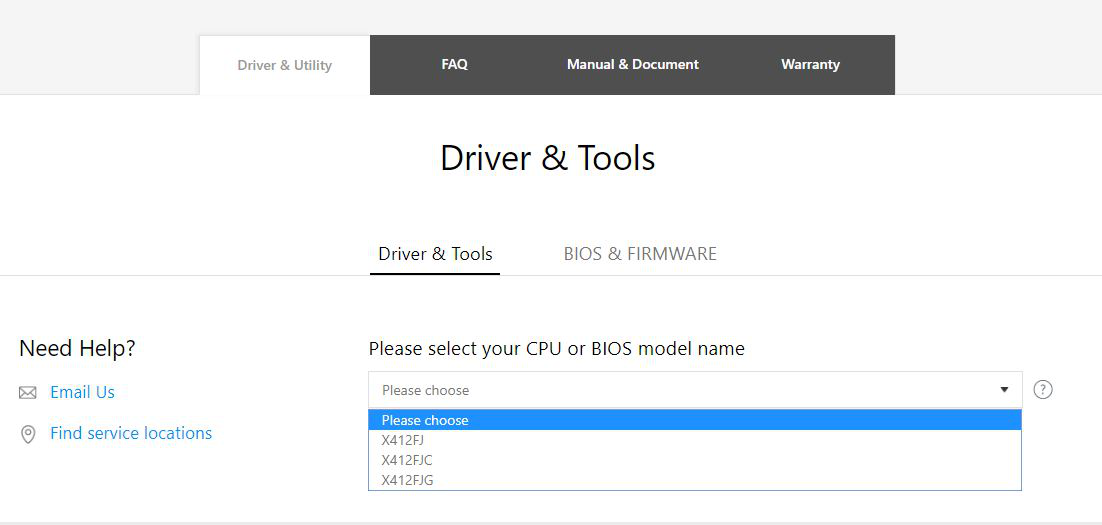1102x525 pixels.
Task: Pick X412FJG in the dropdown list
Action: point(407,480)
